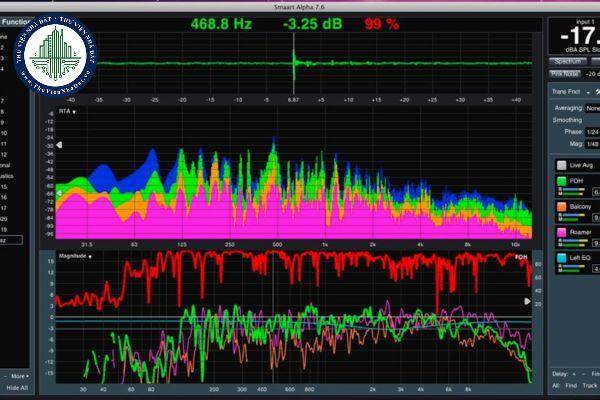Toggle the Live Avg trace checkbox
This screenshot has height=400, width=600.
pyautogui.click(x=560, y=163)
